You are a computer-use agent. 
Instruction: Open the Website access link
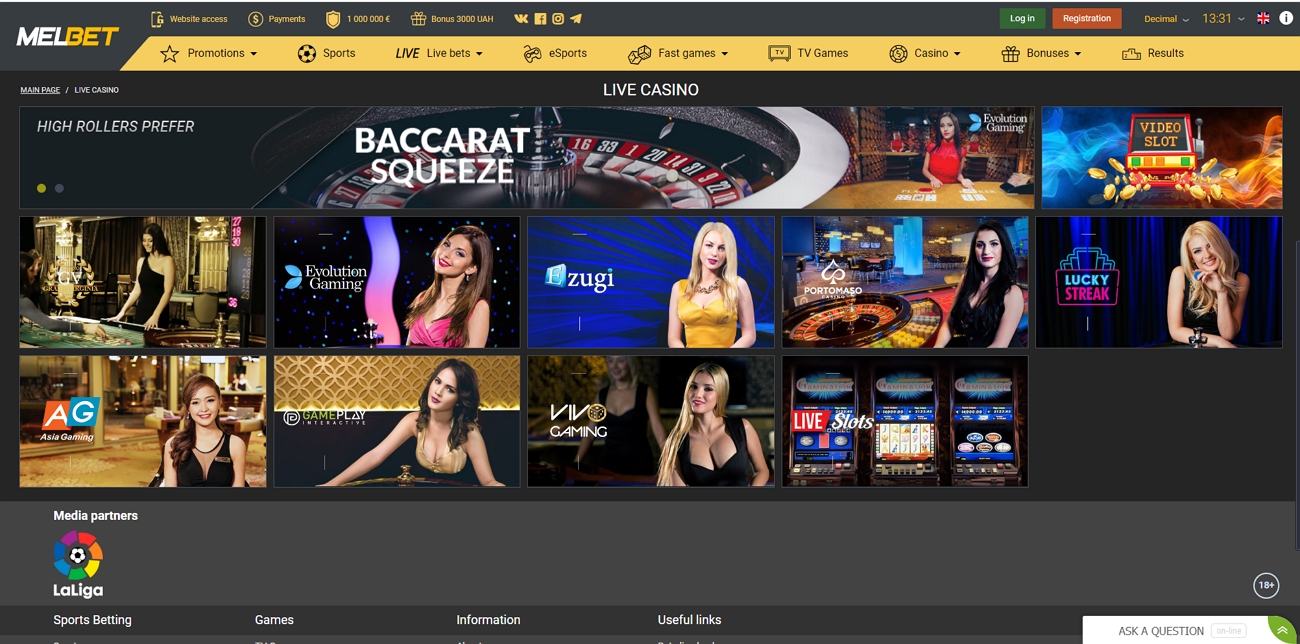click(x=189, y=19)
